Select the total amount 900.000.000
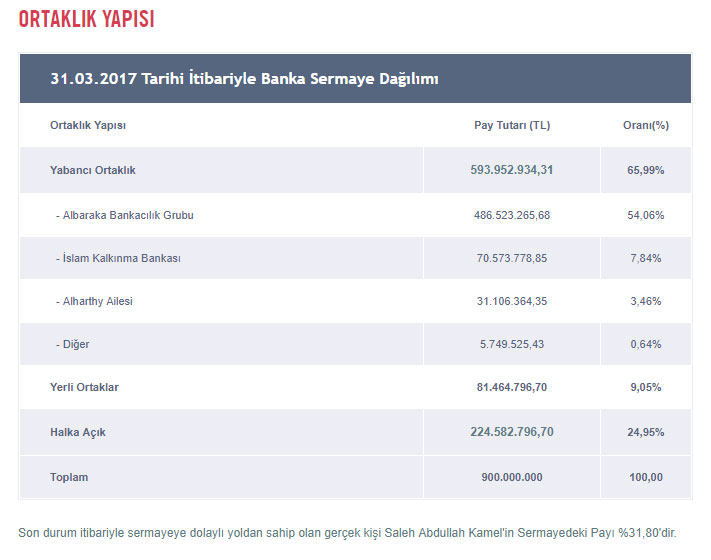711x560 pixels. coord(512,477)
